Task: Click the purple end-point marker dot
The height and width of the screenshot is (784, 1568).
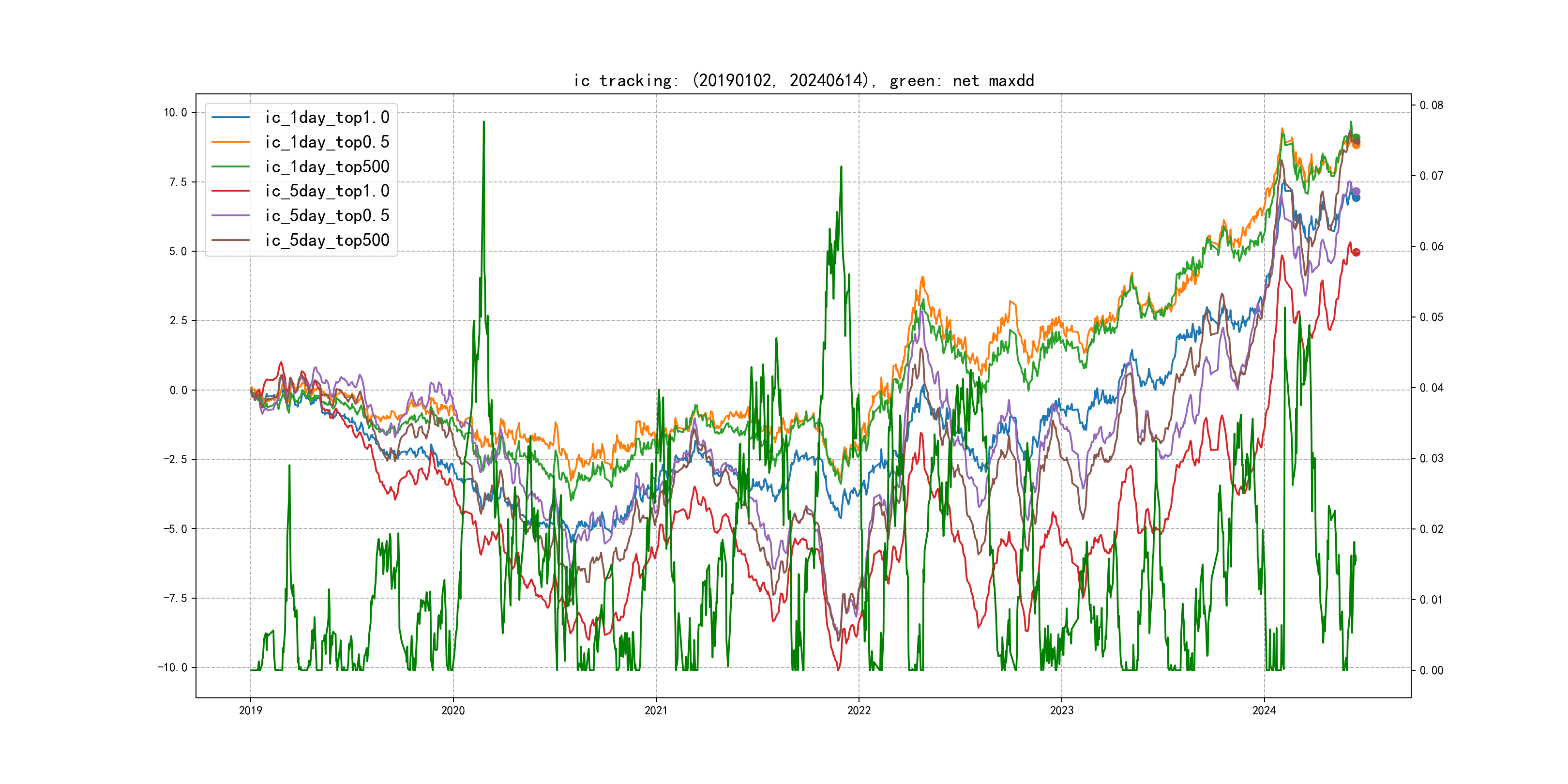Action: 1356,191
